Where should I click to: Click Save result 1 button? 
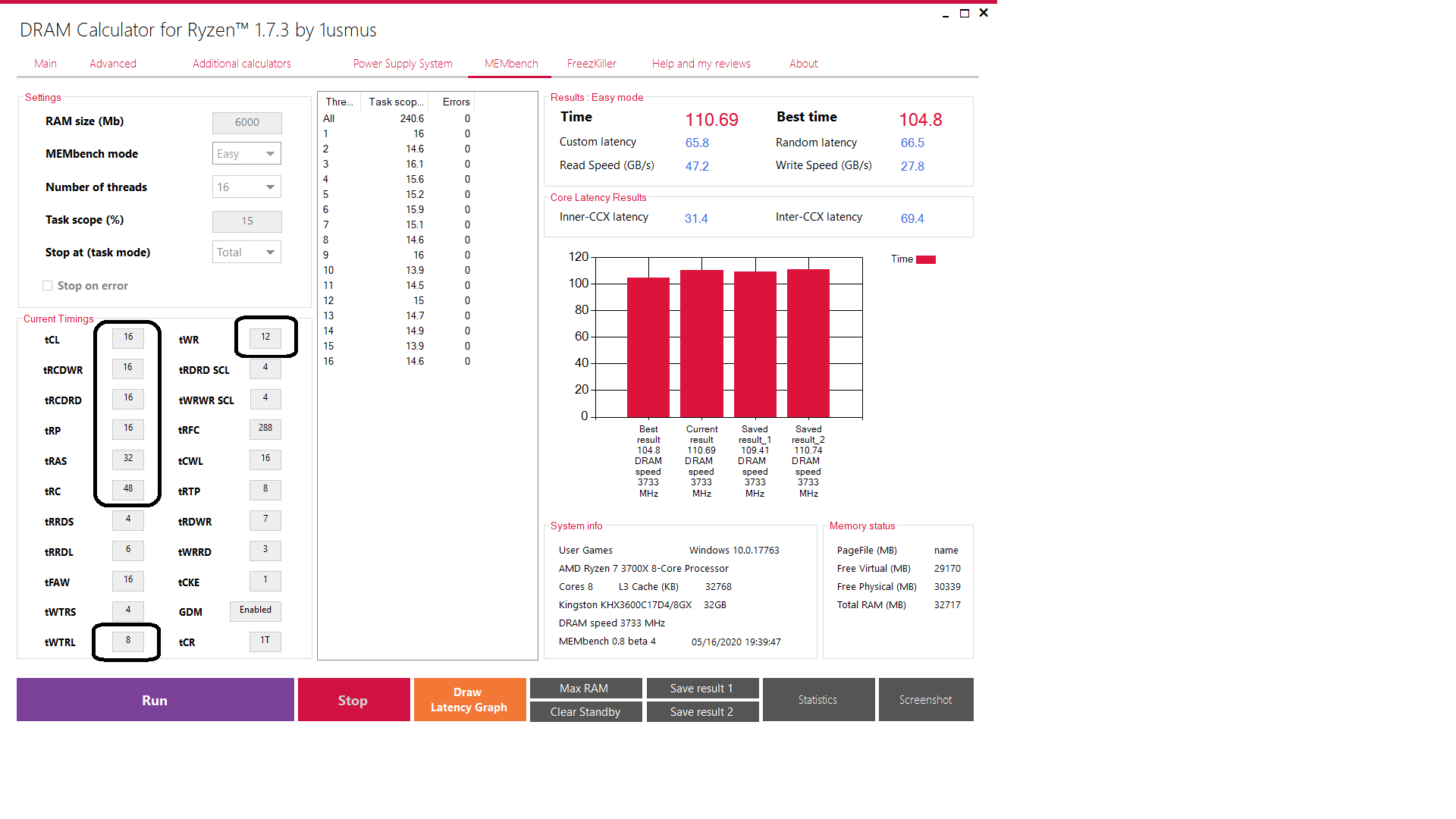coord(702,689)
